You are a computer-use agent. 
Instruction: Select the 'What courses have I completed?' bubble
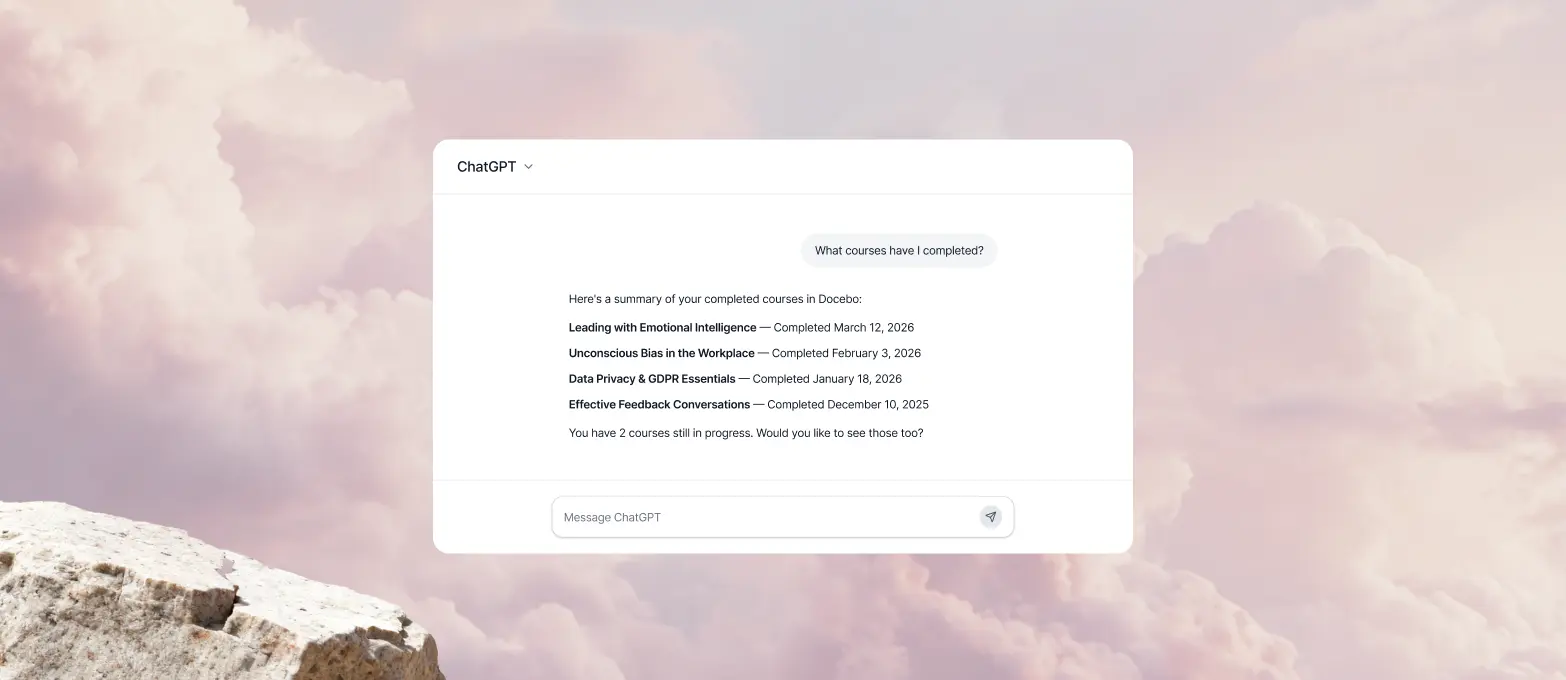coord(899,251)
